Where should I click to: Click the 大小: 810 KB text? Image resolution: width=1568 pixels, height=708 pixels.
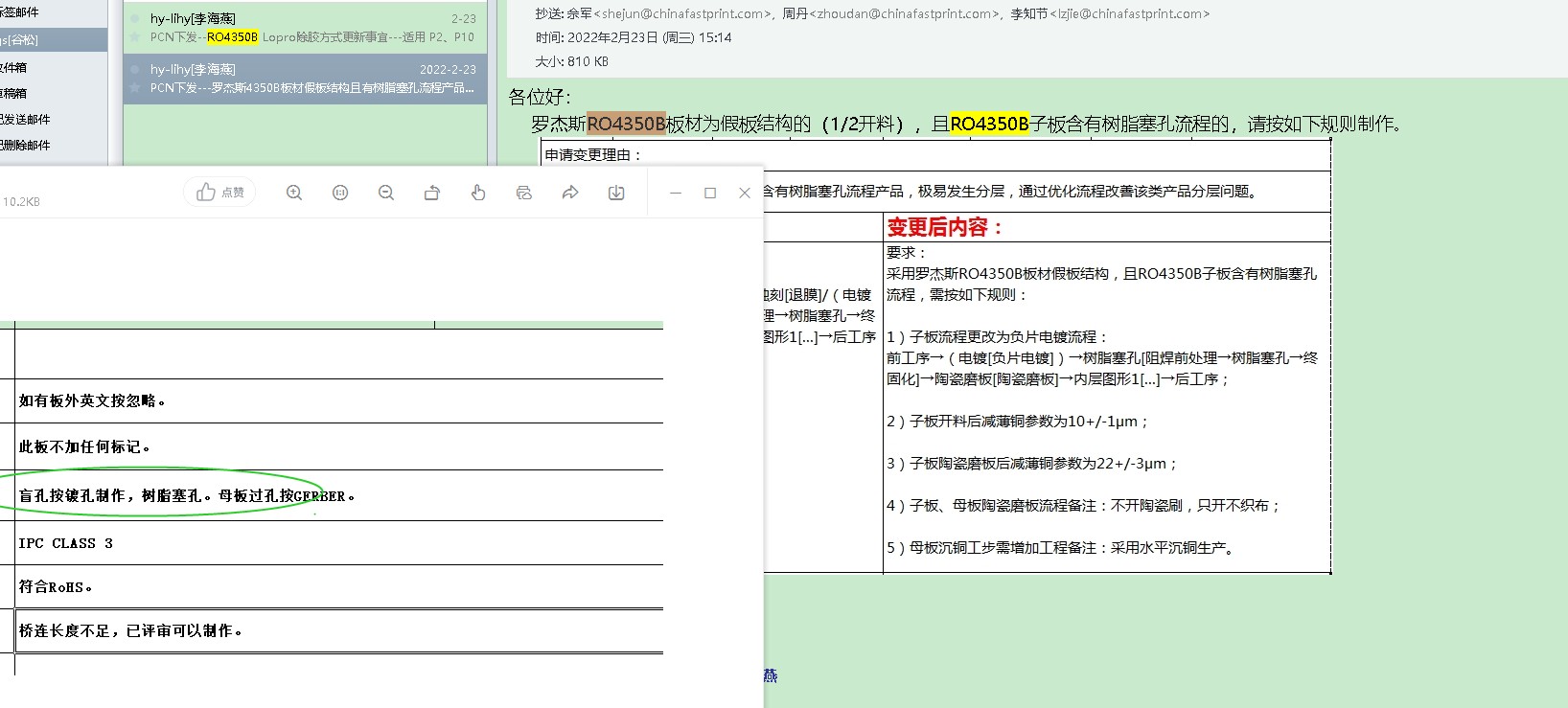(x=571, y=61)
